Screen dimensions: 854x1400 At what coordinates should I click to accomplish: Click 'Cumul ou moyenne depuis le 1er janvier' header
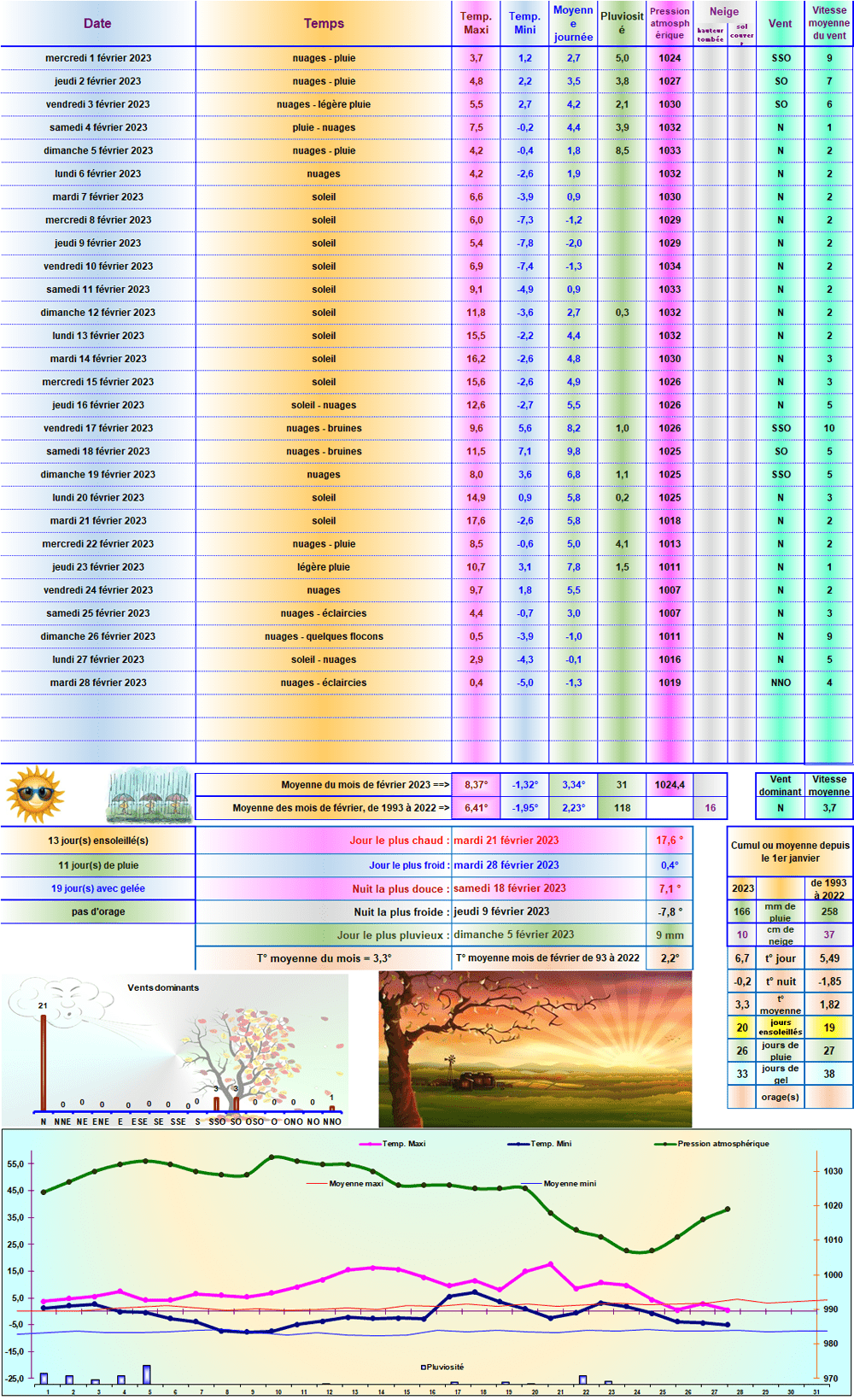(790, 852)
